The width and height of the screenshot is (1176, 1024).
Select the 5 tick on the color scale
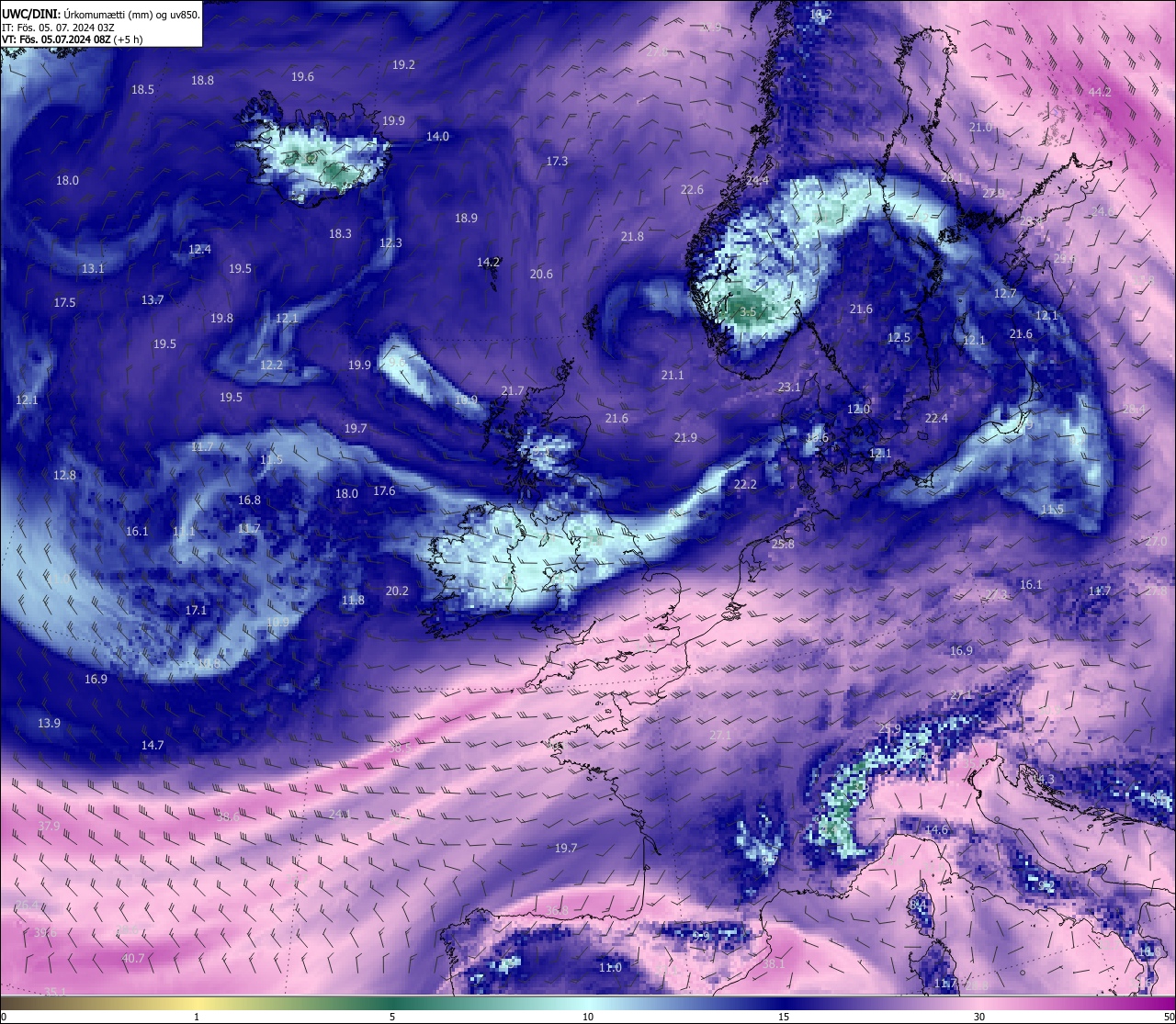[392, 1017]
